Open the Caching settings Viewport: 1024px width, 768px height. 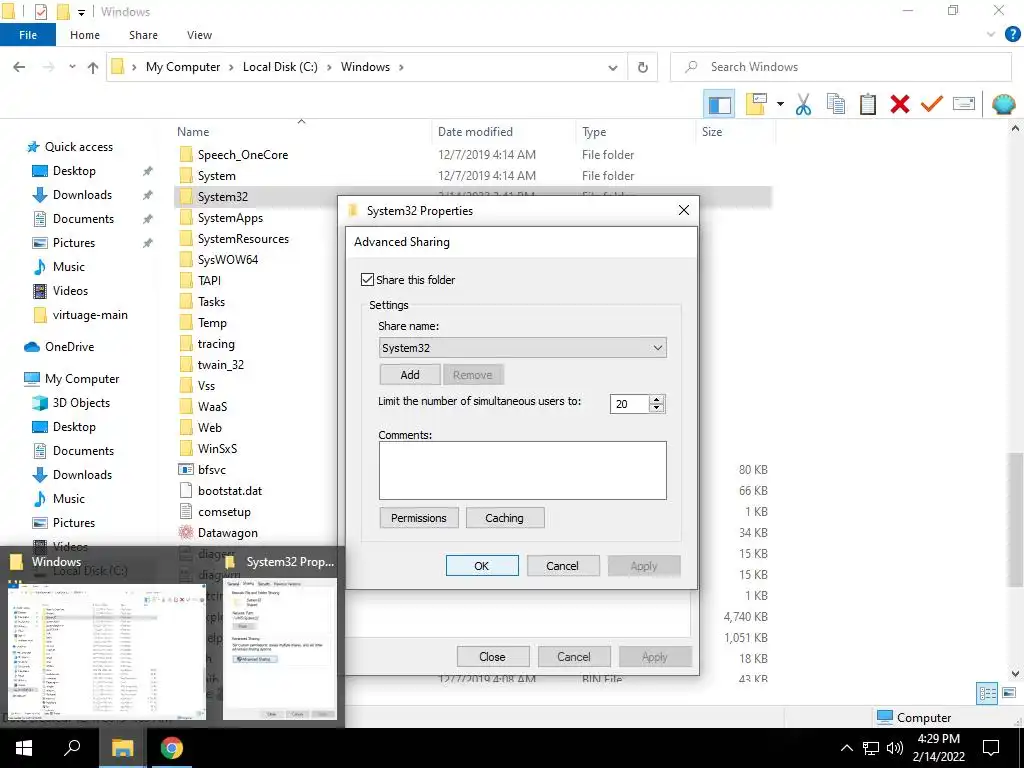505,518
